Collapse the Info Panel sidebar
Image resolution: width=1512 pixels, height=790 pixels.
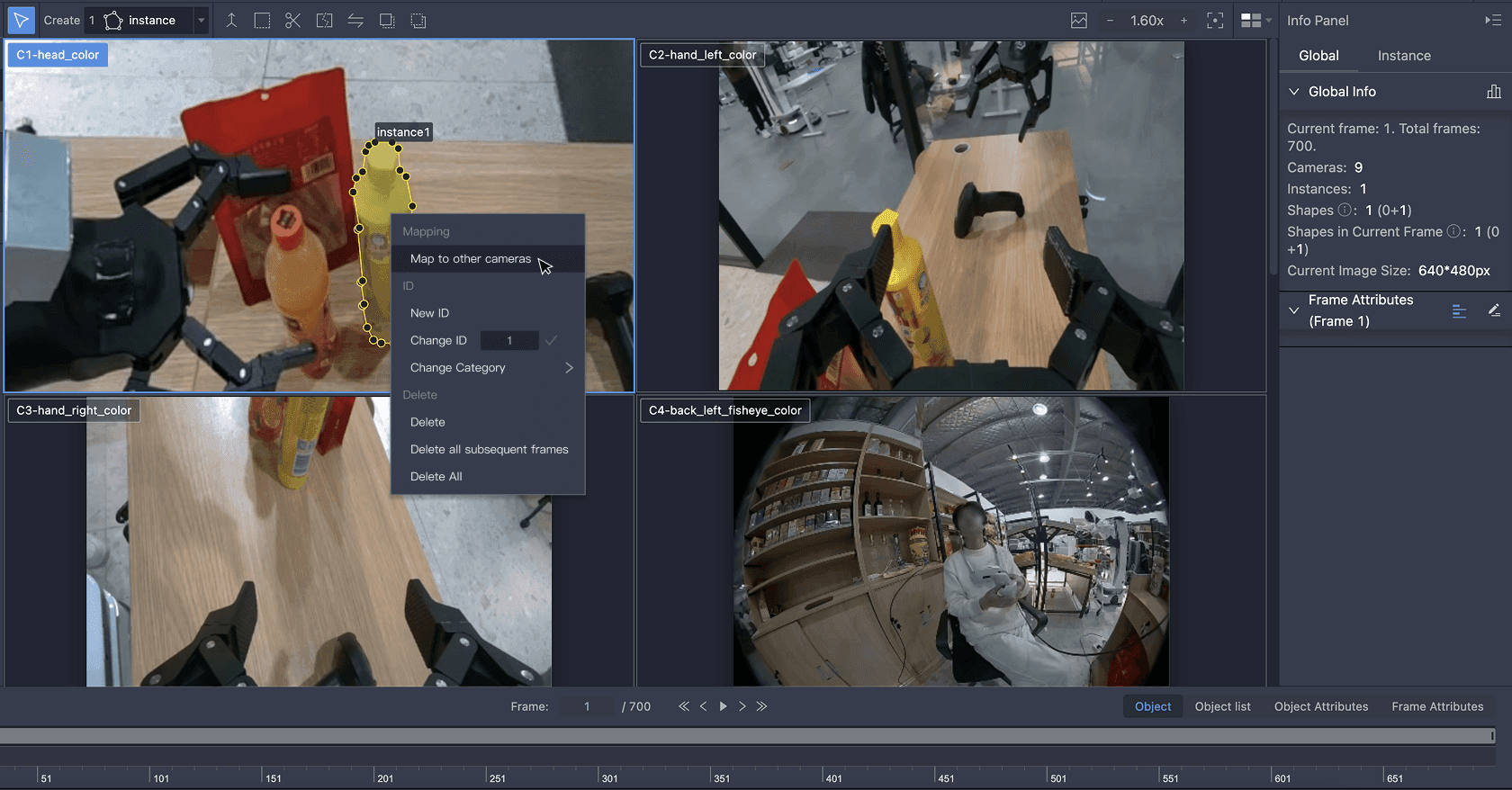1492,20
